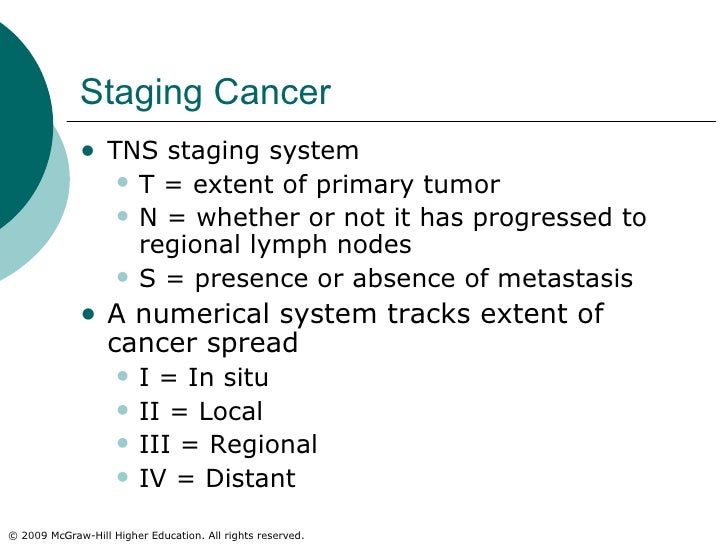
Task: Select the 'III = Regional' line
Action: [x=228, y=445]
